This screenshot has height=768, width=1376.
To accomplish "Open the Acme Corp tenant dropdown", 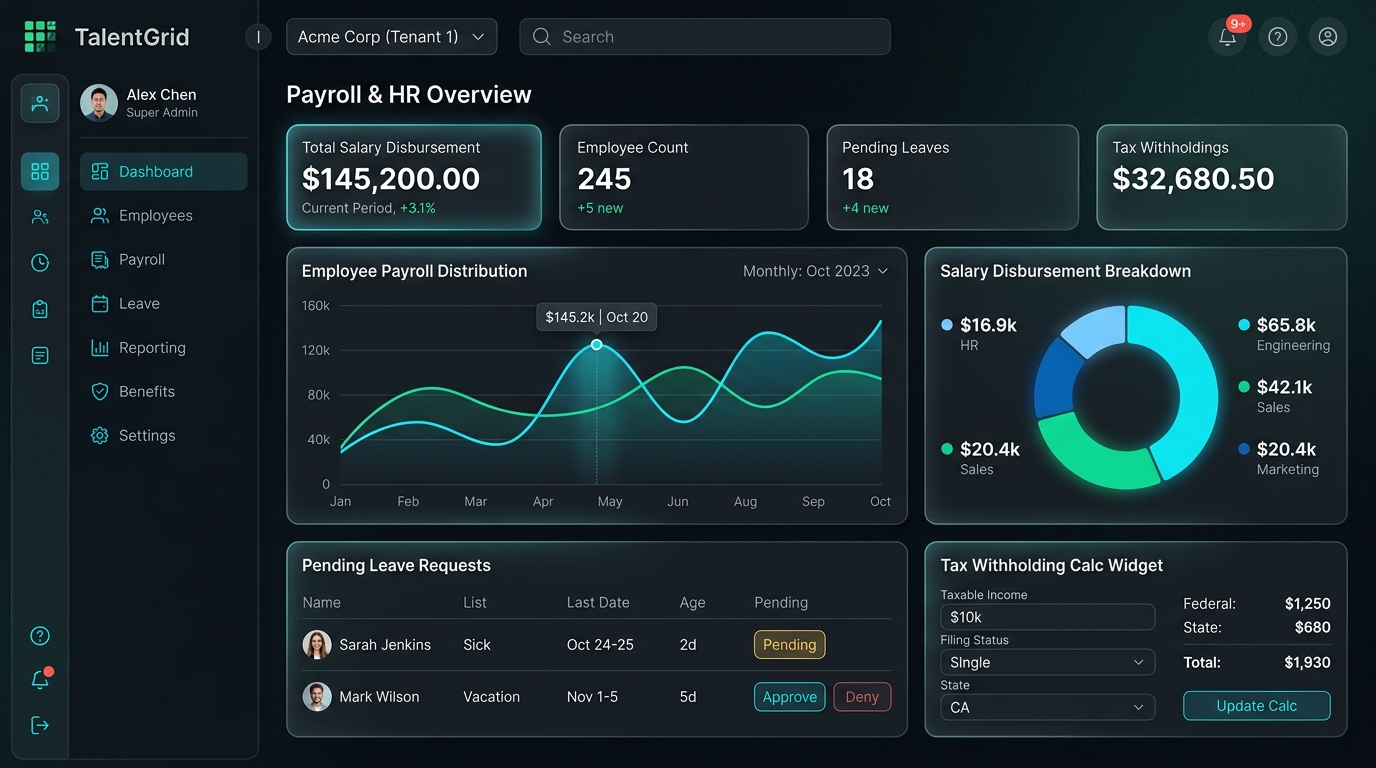I will [x=391, y=37].
